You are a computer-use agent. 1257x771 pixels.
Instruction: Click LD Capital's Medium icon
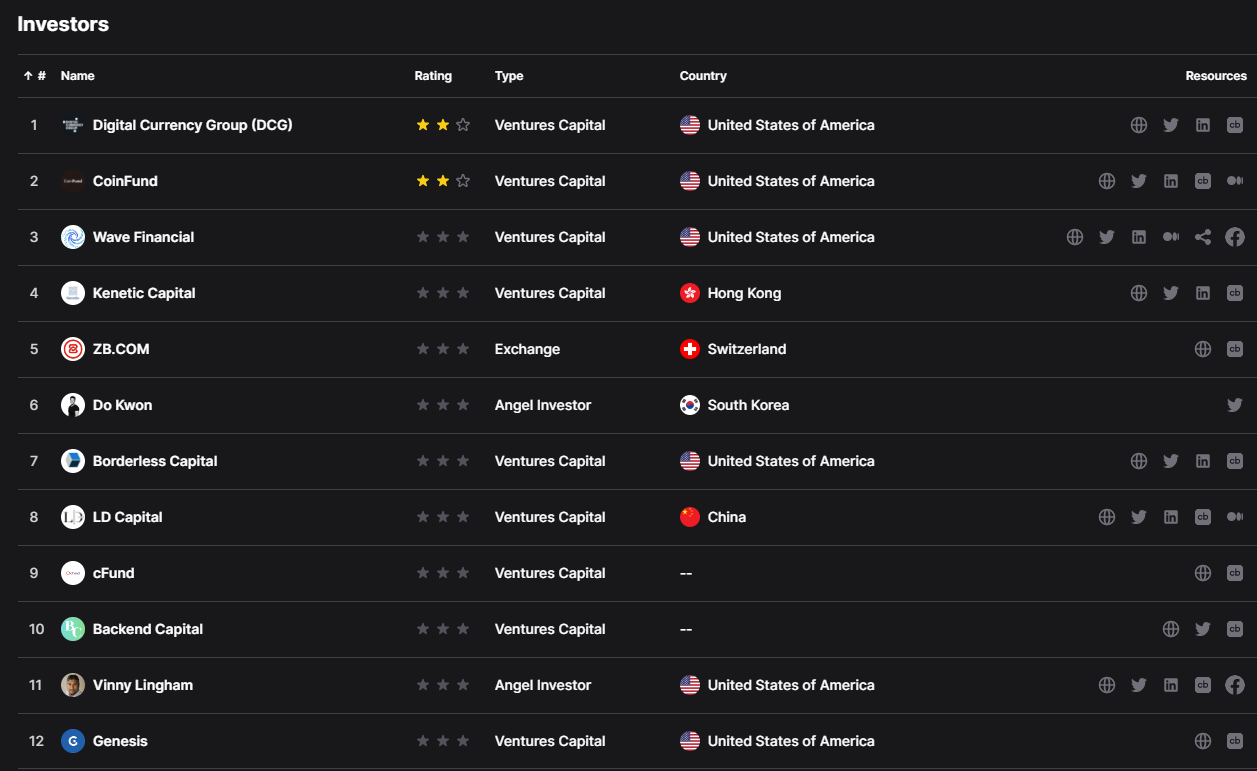1235,517
